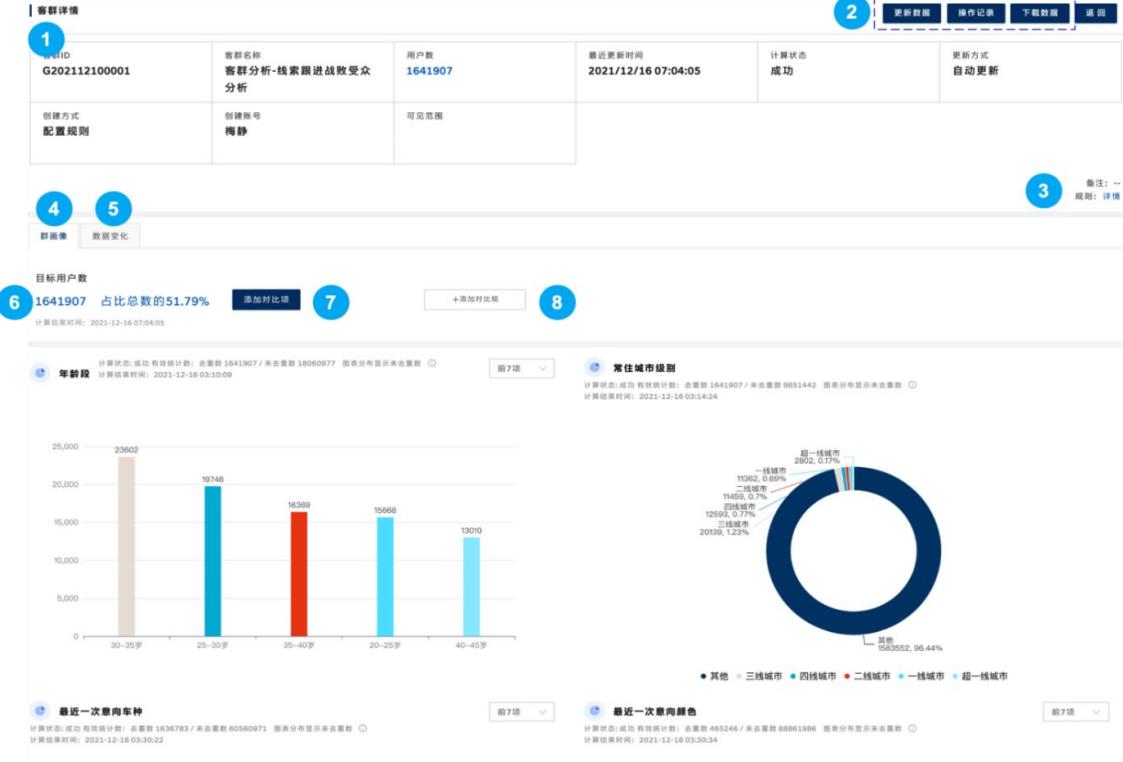Click the 更新数据 button
This screenshot has height=762, width=1123.
tap(911, 14)
